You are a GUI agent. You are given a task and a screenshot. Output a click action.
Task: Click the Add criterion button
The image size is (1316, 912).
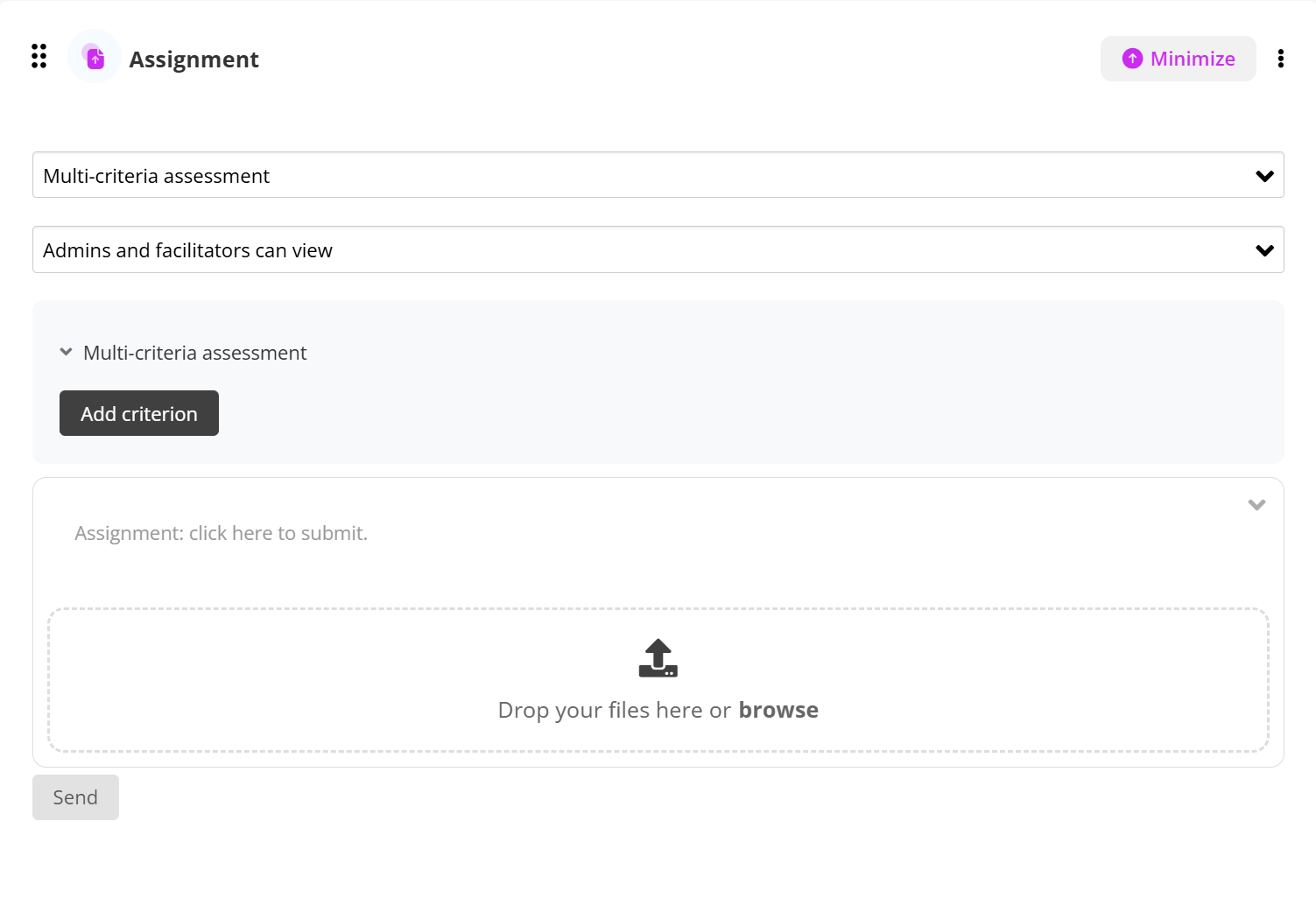(139, 414)
